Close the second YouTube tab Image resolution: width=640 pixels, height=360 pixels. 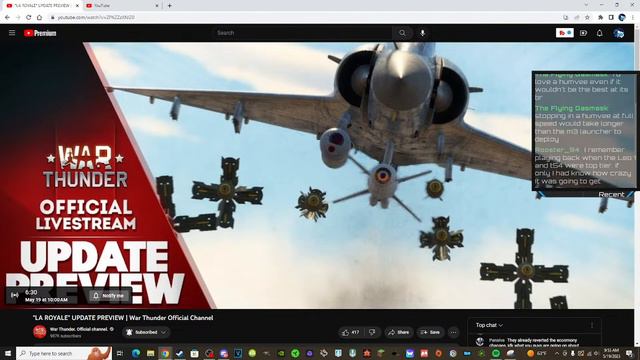(x=157, y=6)
